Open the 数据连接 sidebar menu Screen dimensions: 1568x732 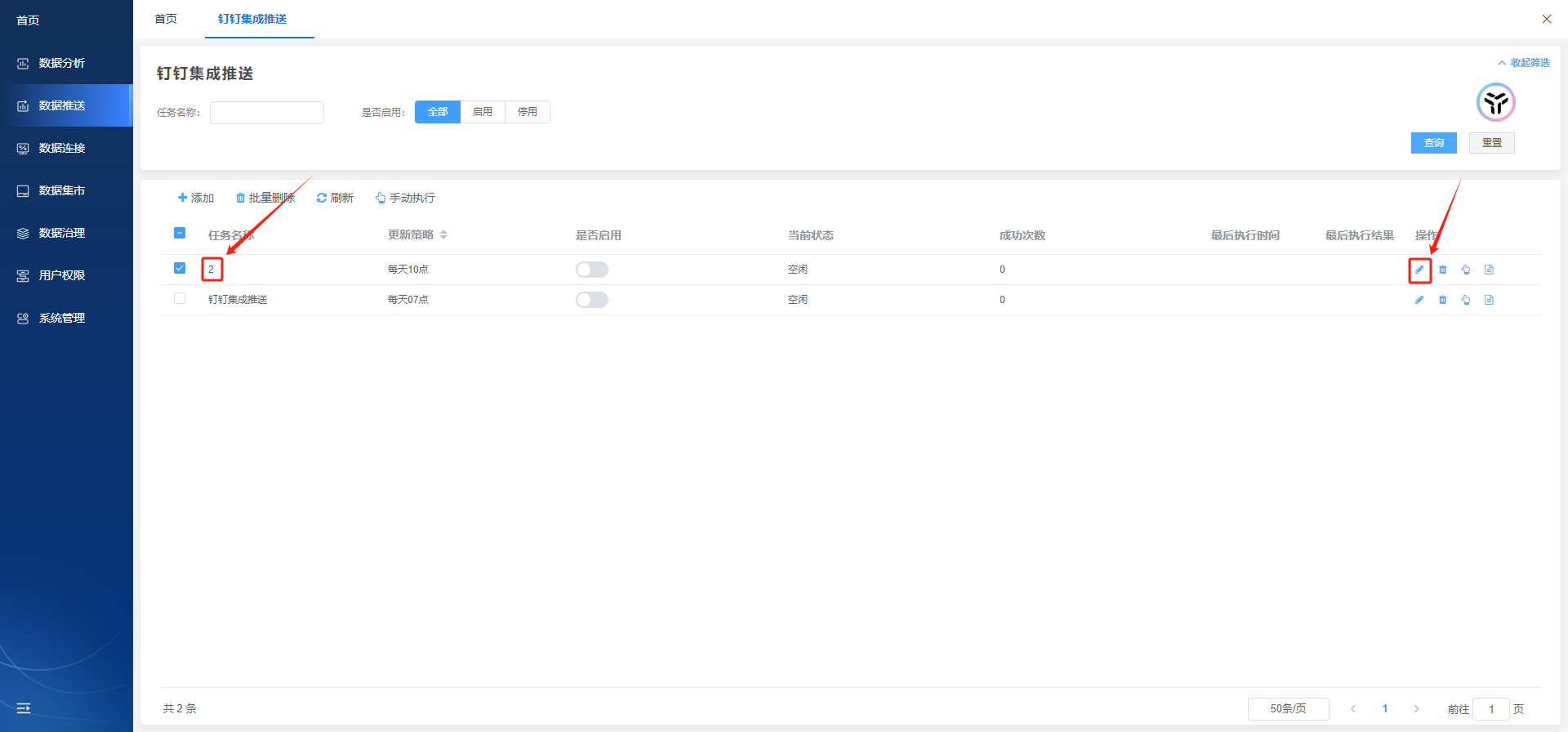click(65, 148)
